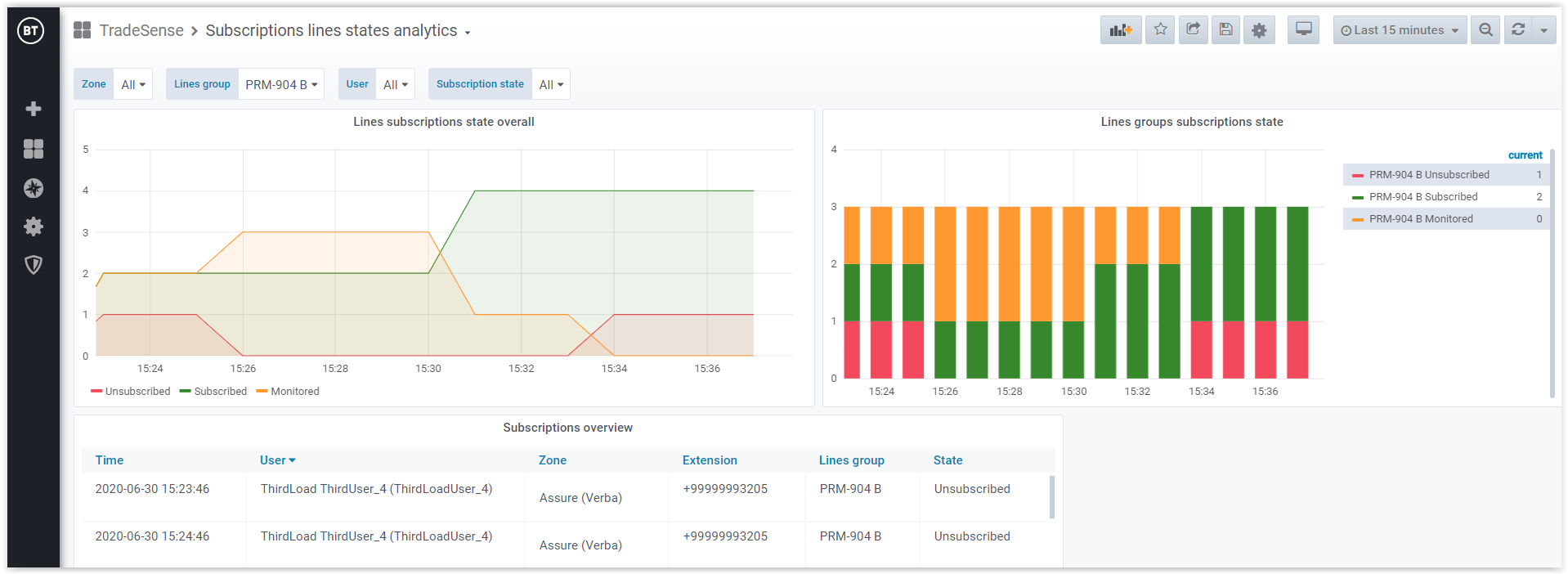Sort table by Extension column
The image size is (1568, 574).
[x=710, y=460]
